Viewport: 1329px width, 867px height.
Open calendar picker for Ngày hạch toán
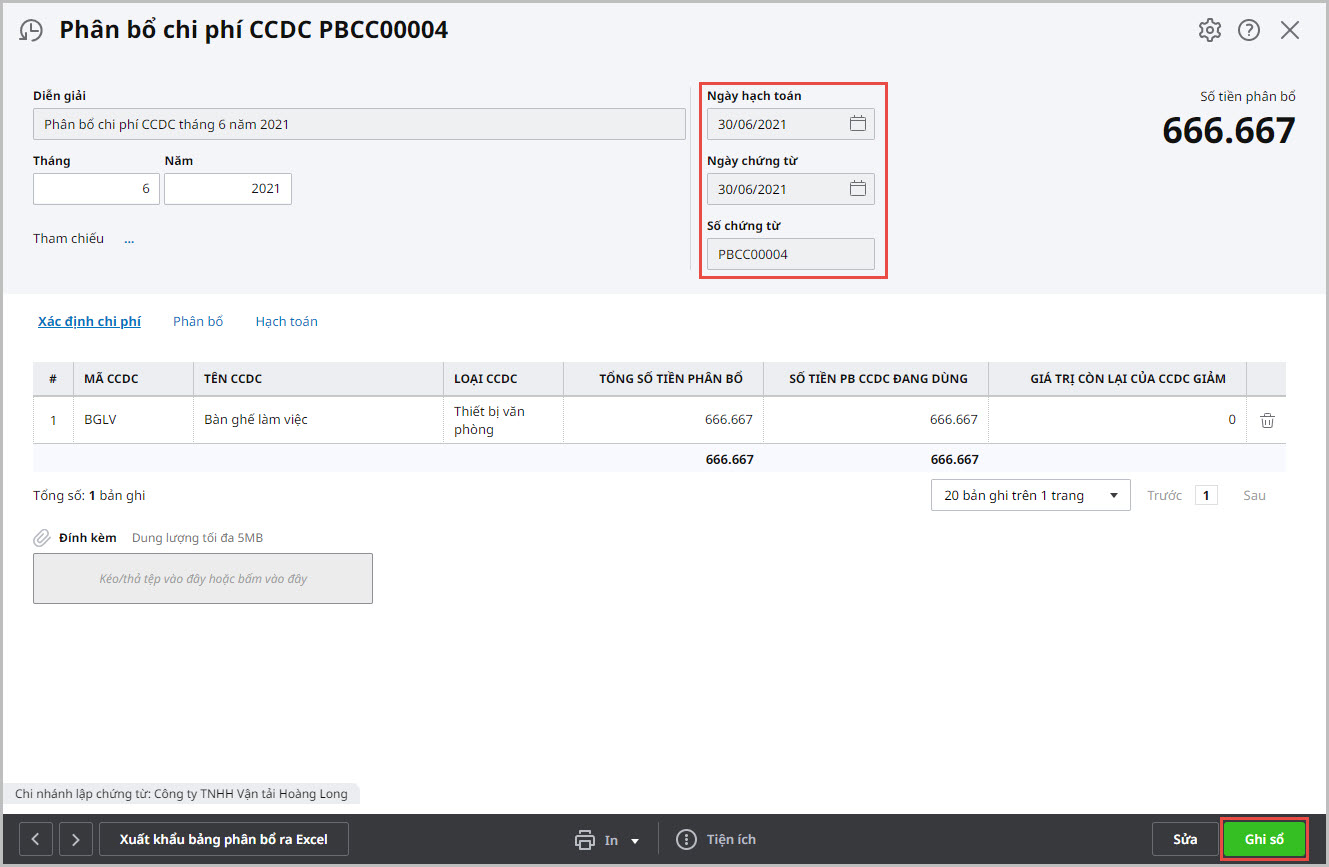coord(857,124)
